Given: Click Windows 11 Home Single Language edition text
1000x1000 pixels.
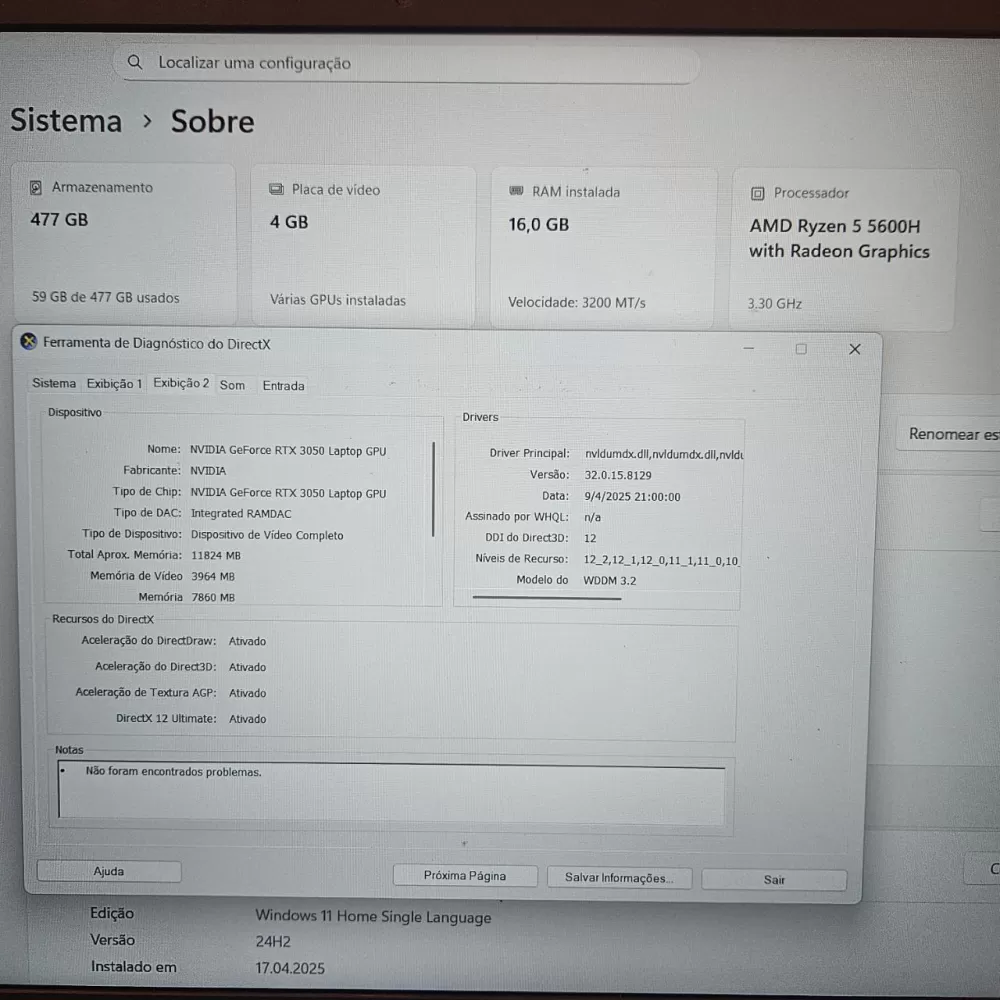Looking at the screenshot, I should point(374,916).
